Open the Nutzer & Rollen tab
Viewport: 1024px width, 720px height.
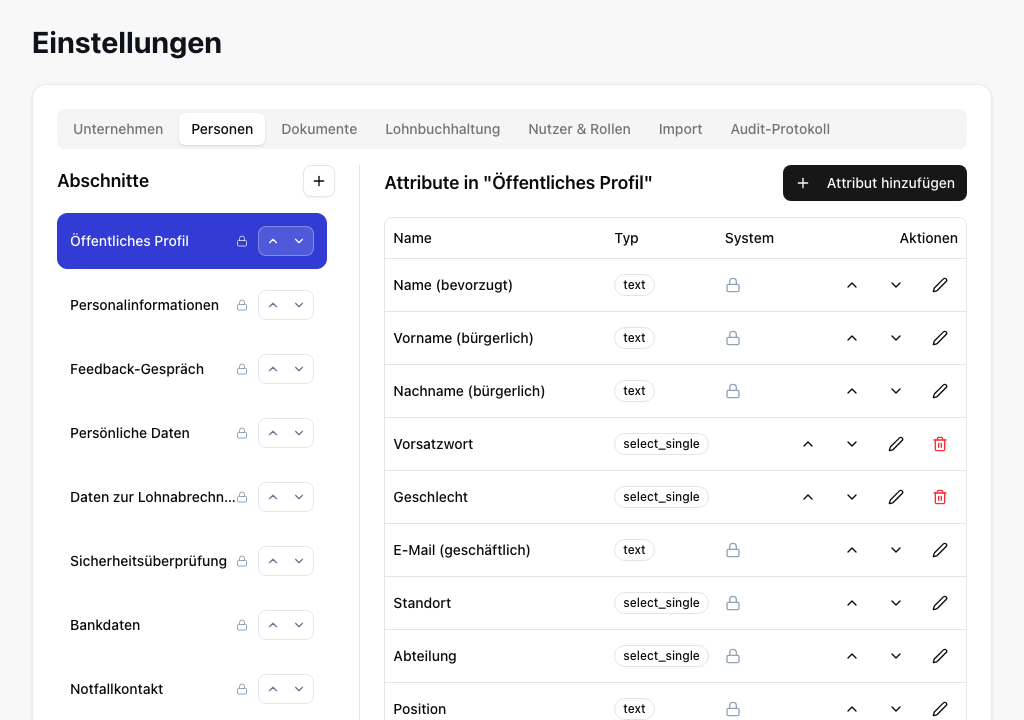coord(579,129)
